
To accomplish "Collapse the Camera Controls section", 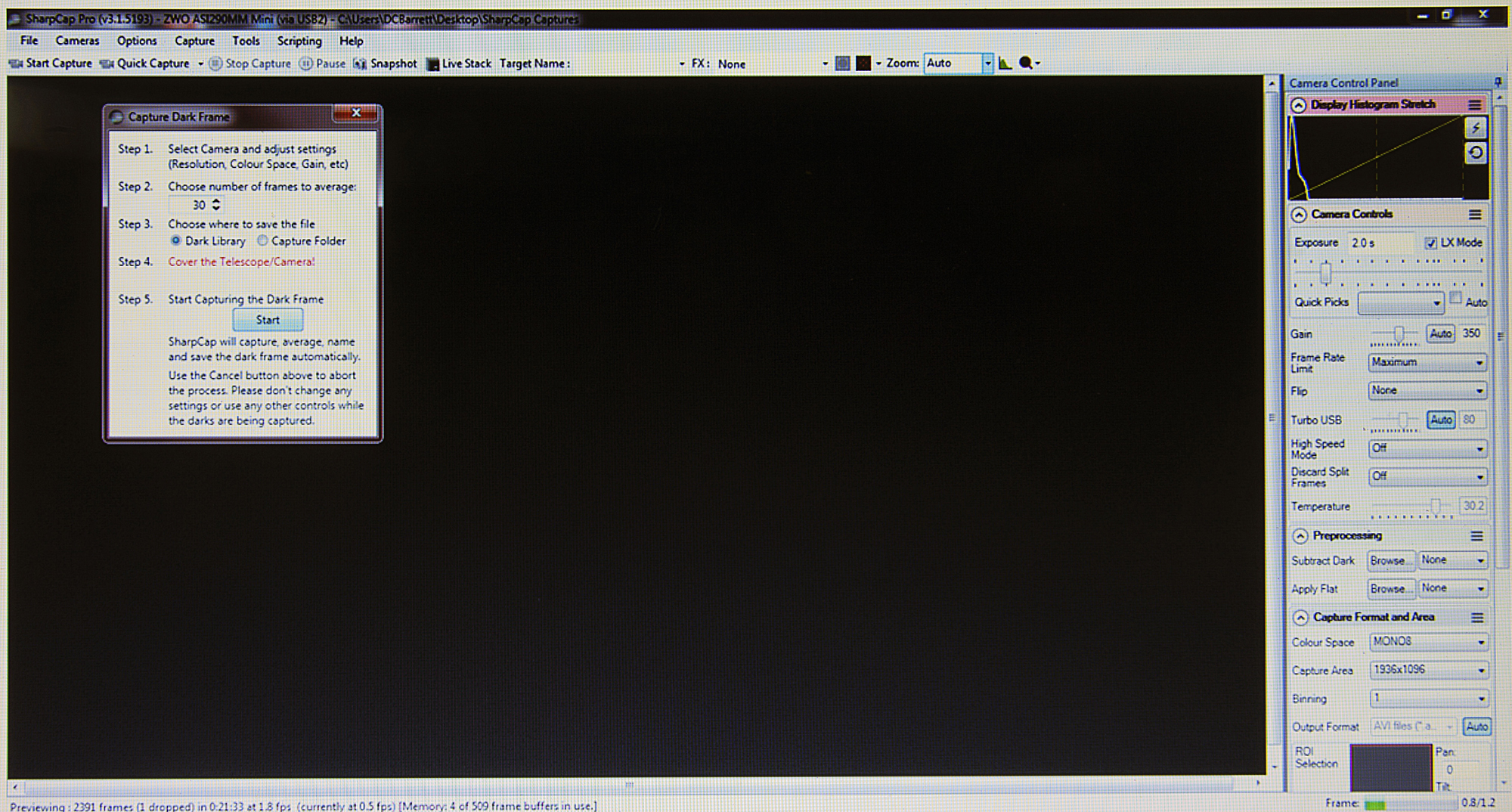I will pos(1298,215).
